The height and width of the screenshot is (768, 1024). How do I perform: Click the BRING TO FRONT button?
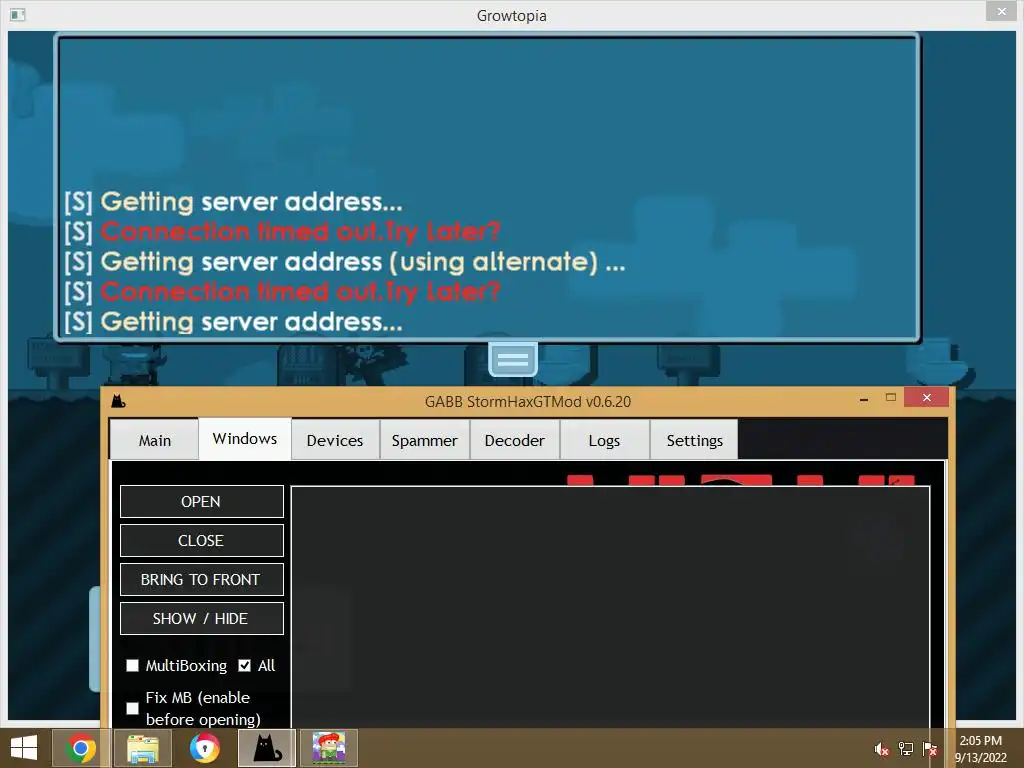point(201,580)
